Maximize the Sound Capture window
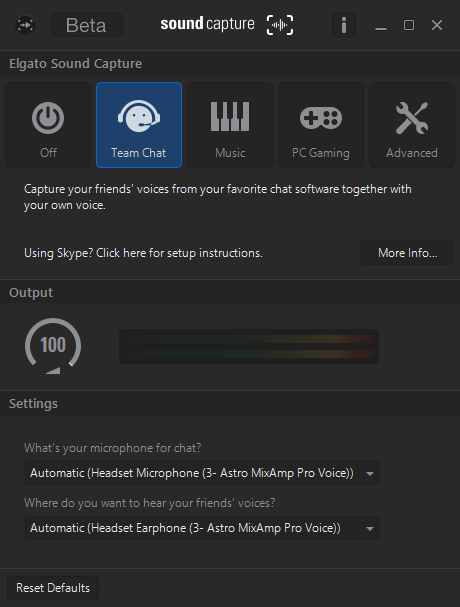The width and height of the screenshot is (460, 607). pos(409,25)
